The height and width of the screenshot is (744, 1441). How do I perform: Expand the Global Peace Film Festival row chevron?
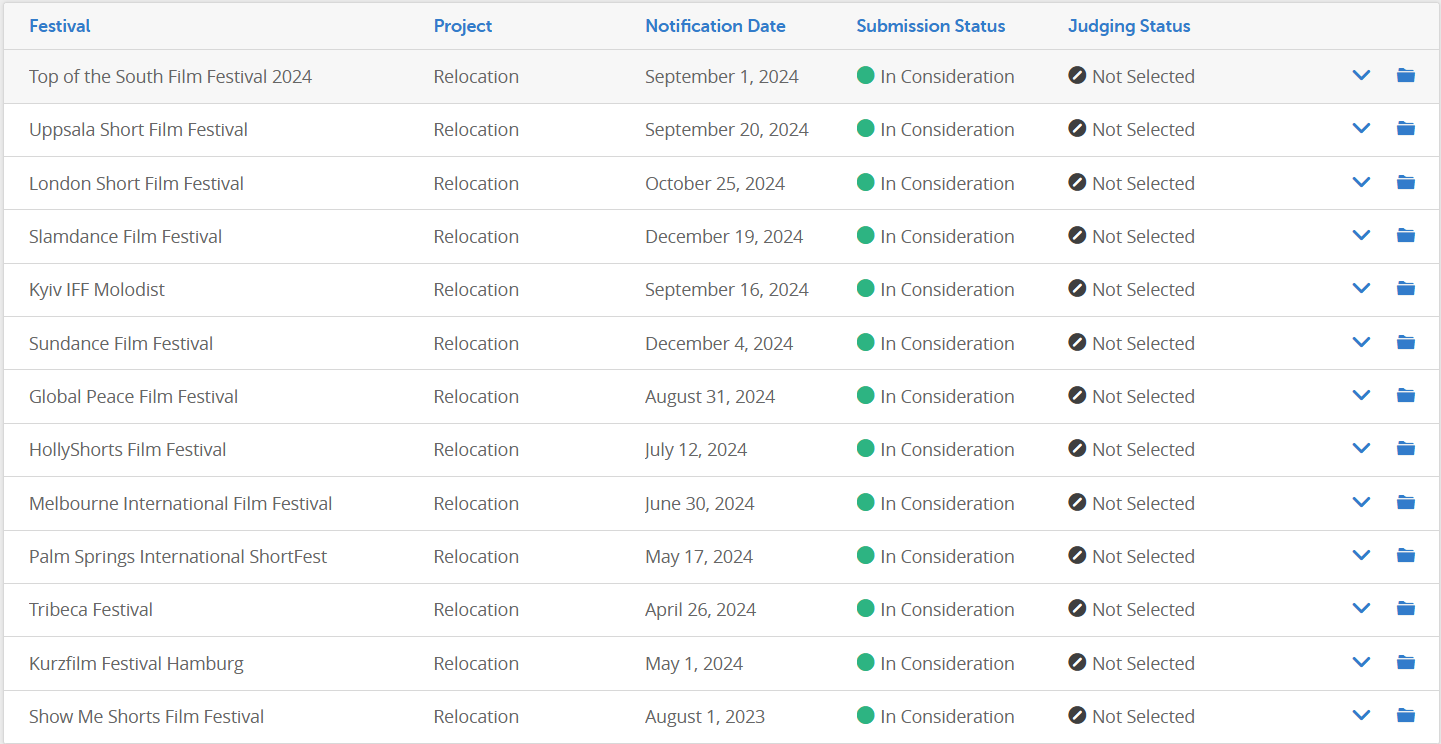coord(1361,395)
